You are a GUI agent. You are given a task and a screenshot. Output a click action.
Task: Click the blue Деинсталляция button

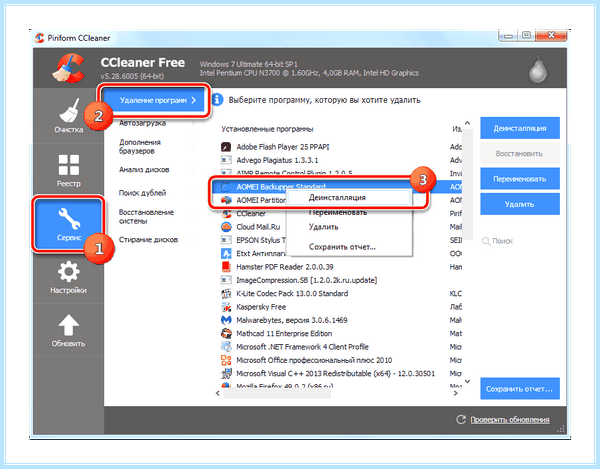[520, 128]
